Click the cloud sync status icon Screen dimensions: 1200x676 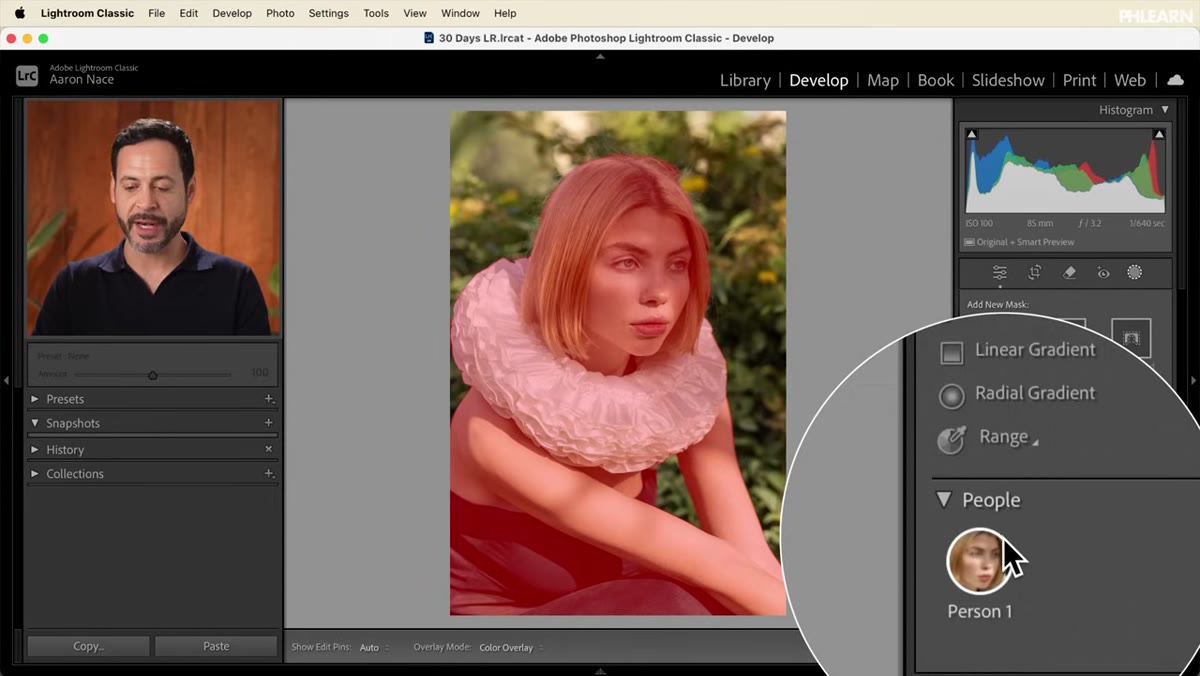point(1175,80)
